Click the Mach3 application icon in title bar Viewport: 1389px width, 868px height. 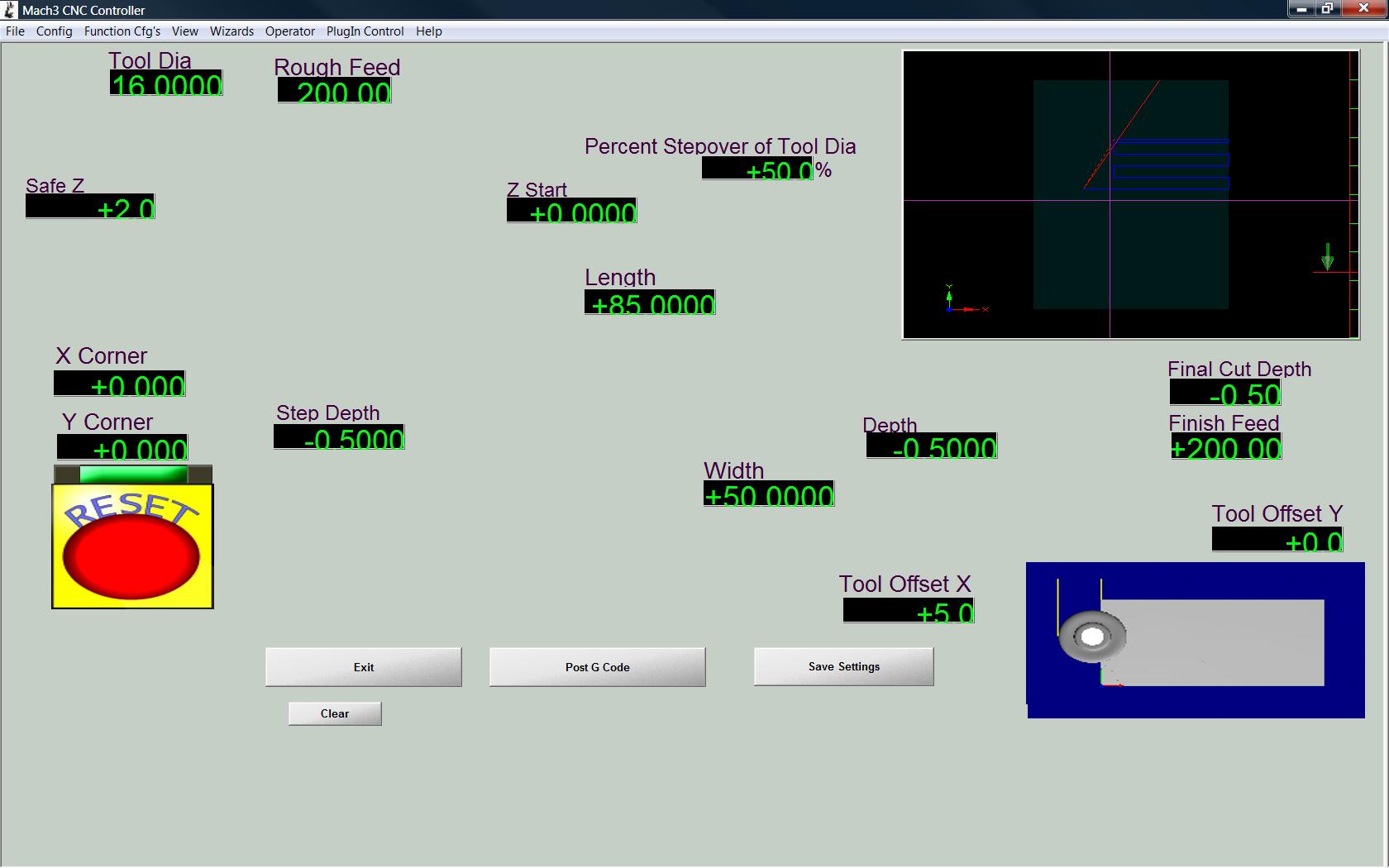click(x=11, y=10)
